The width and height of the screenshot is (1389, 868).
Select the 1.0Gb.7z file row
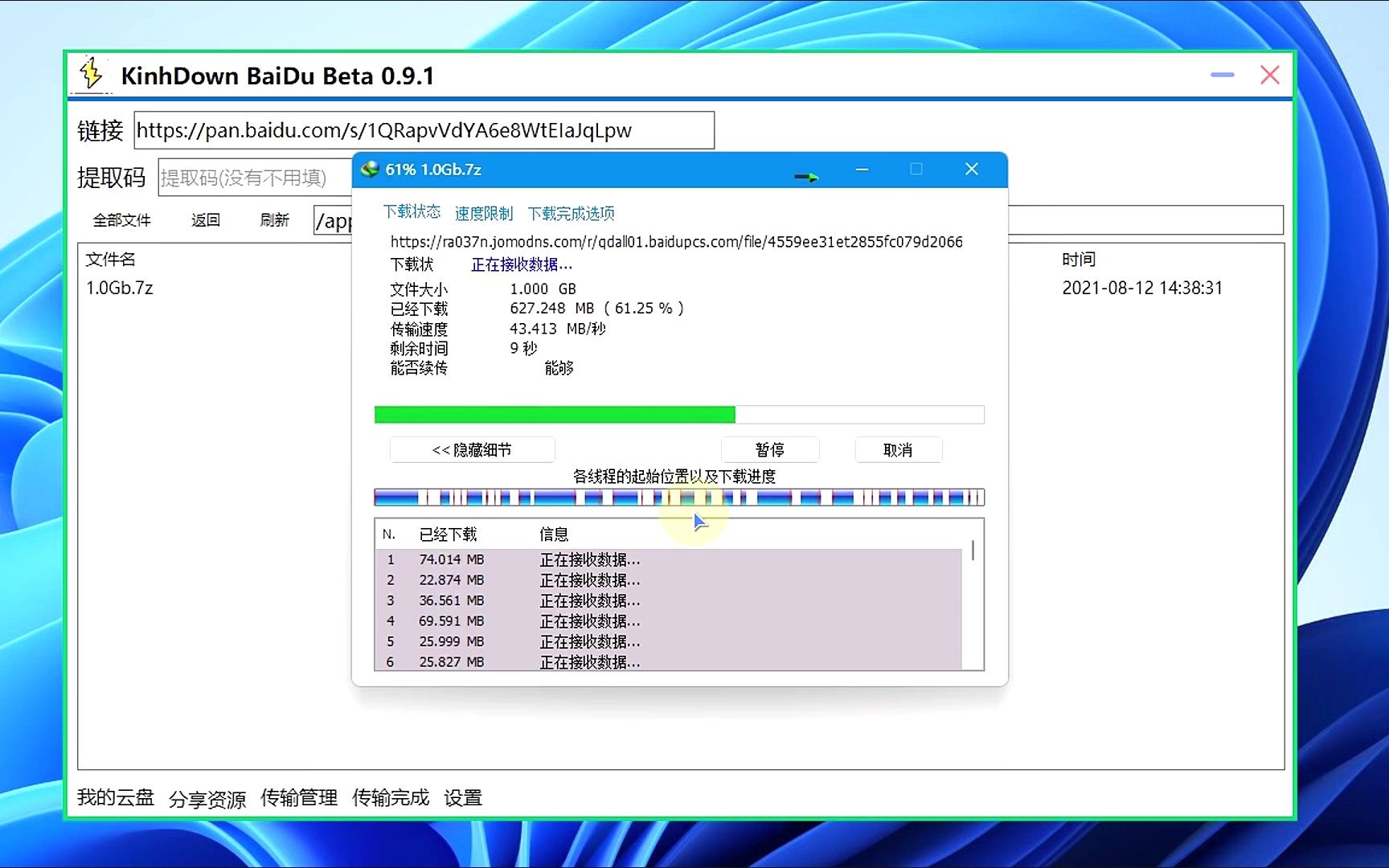(x=120, y=288)
